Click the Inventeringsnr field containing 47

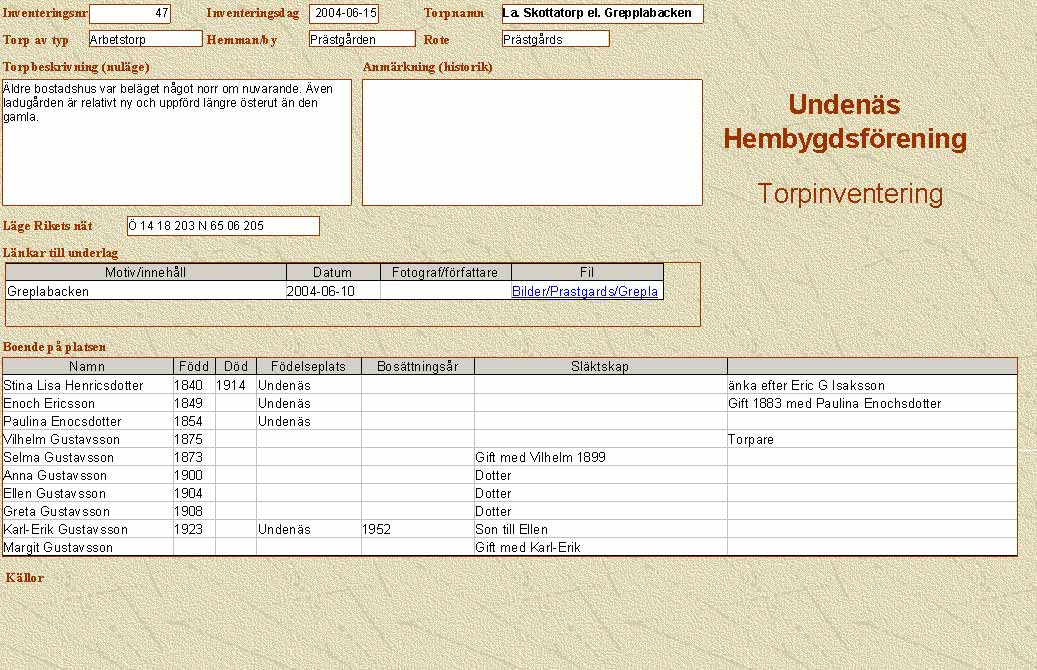pyautogui.click(x=130, y=14)
